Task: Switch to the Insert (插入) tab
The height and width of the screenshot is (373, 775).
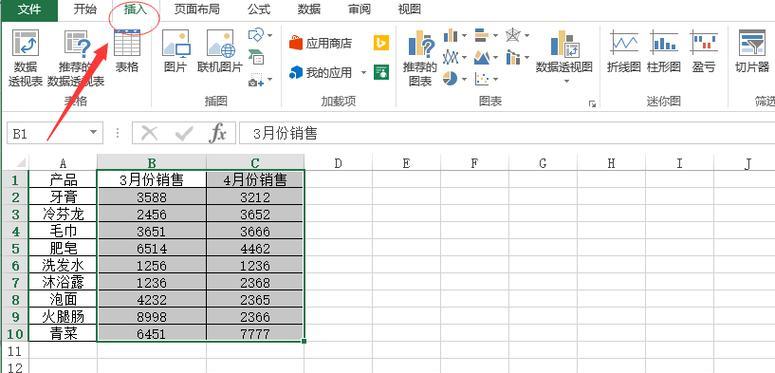Action: pos(135,9)
